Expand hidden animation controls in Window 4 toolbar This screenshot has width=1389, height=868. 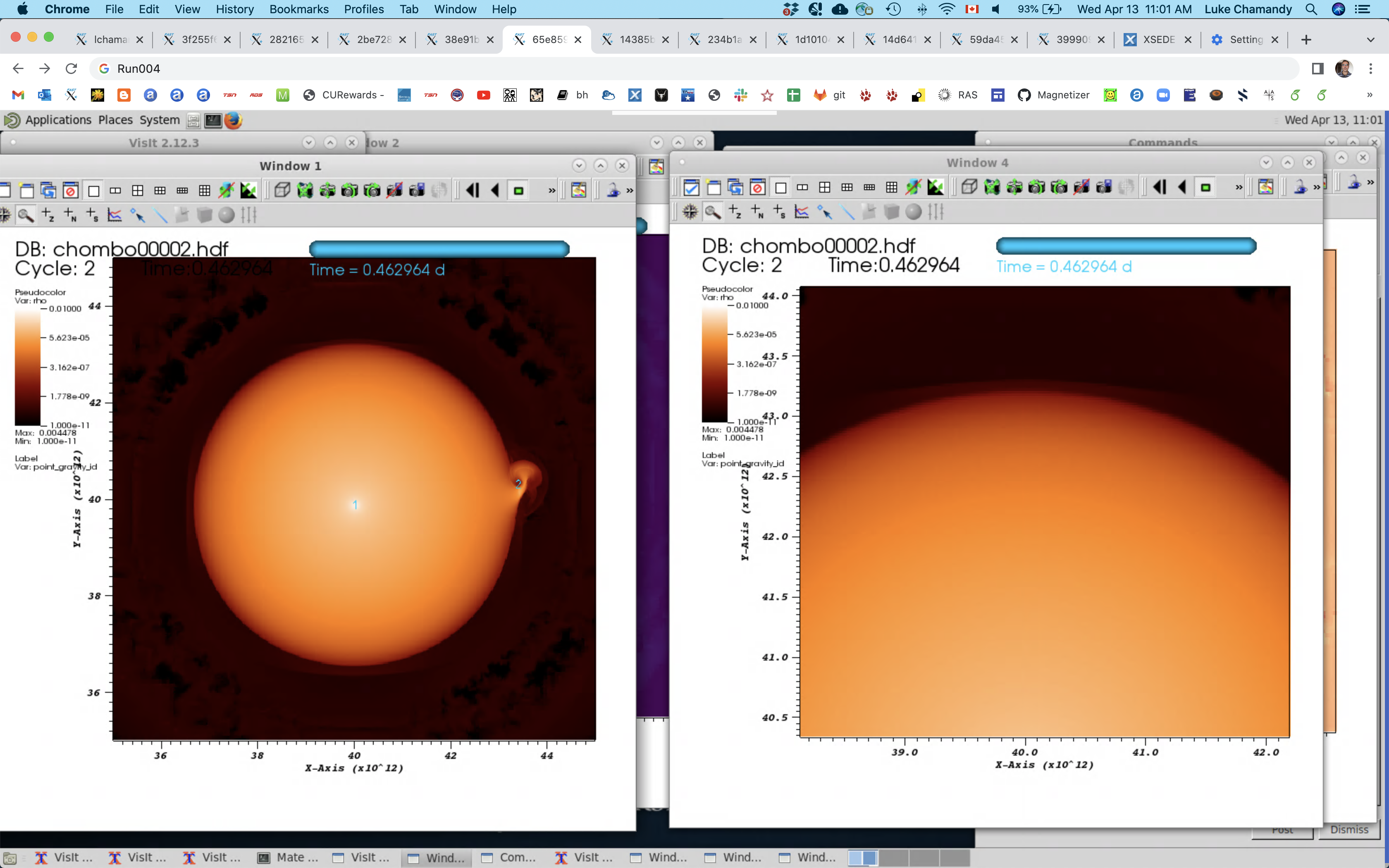[1239, 187]
